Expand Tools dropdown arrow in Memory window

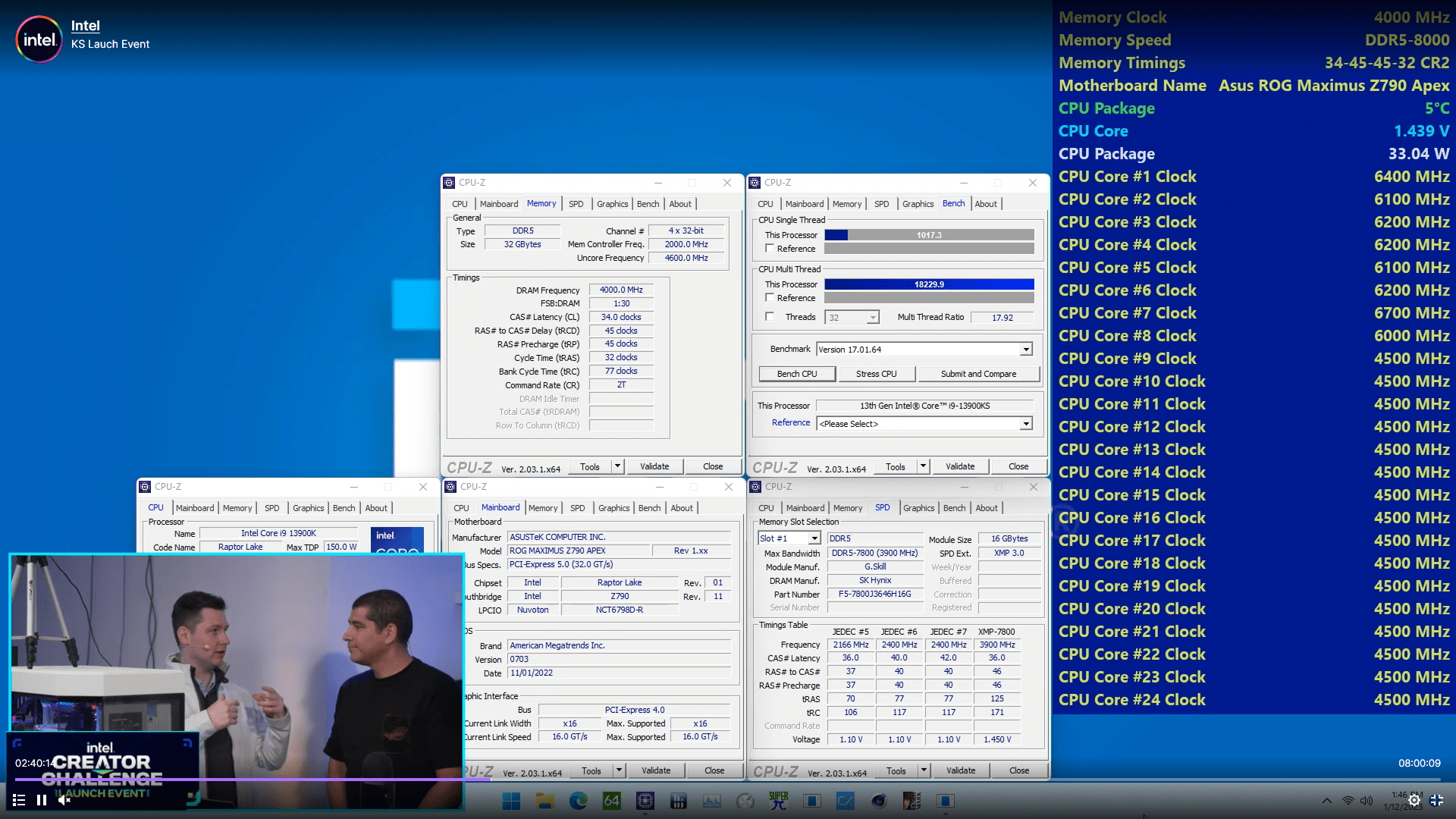[x=618, y=466]
